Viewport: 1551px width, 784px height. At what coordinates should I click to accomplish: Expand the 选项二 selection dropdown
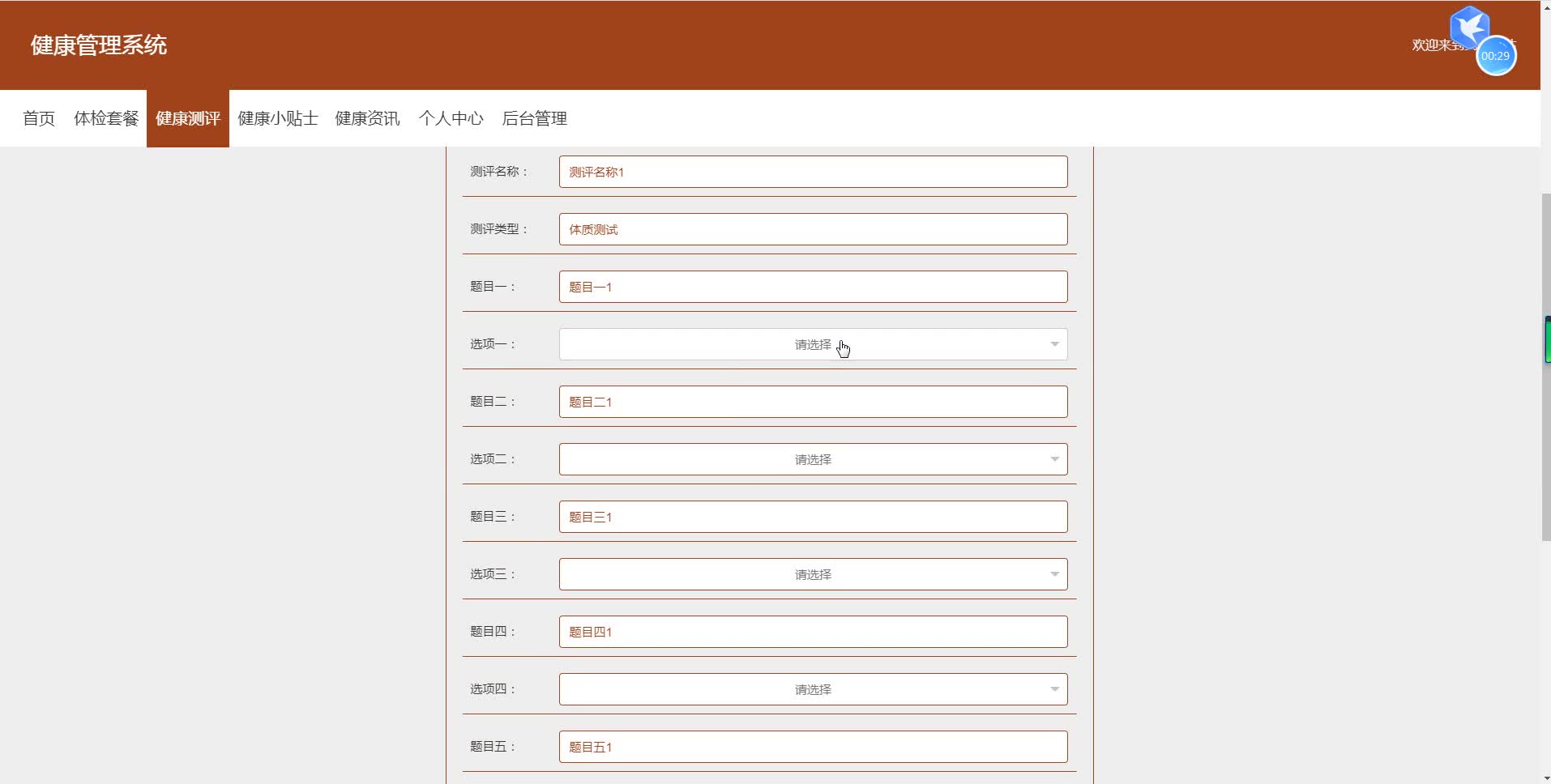(x=812, y=458)
